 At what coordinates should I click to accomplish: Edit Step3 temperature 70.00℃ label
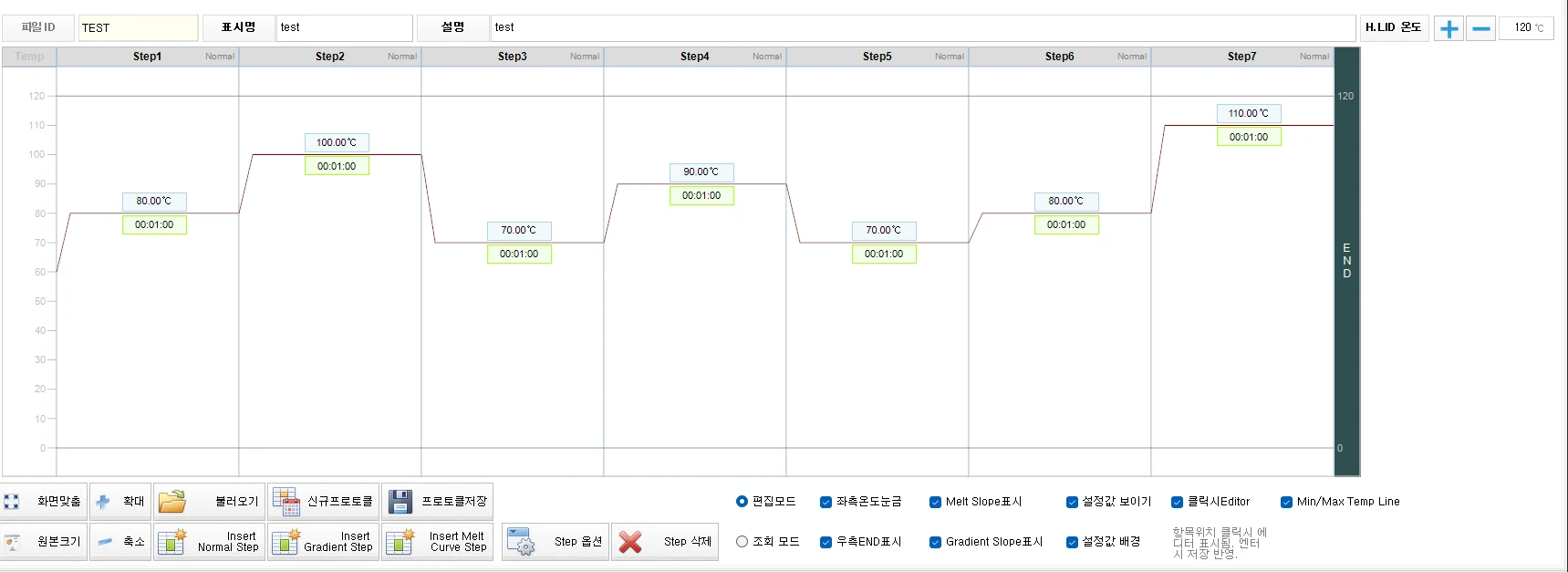click(519, 230)
